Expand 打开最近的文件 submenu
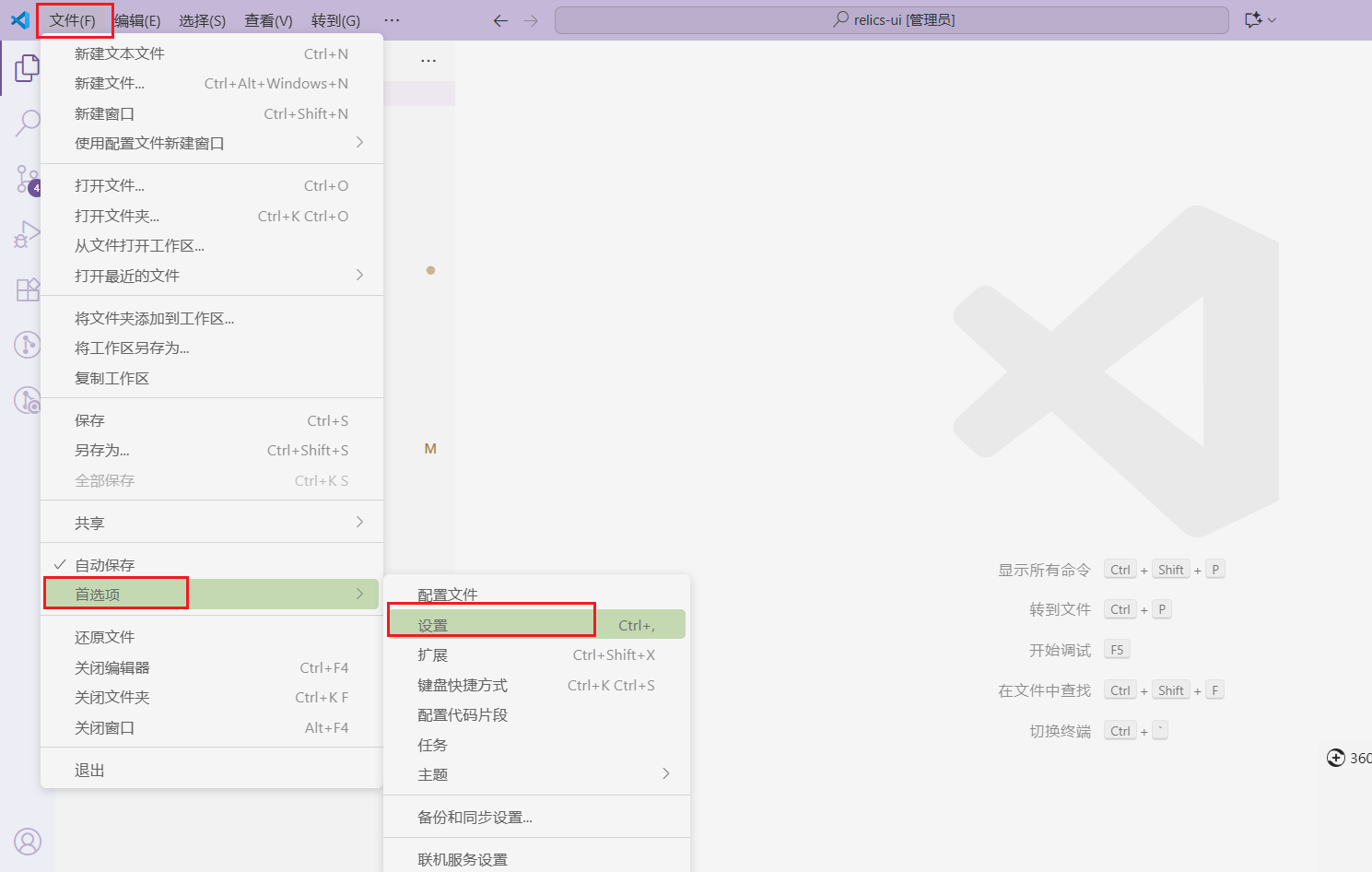This screenshot has width=1372, height=872. (212, 276)
